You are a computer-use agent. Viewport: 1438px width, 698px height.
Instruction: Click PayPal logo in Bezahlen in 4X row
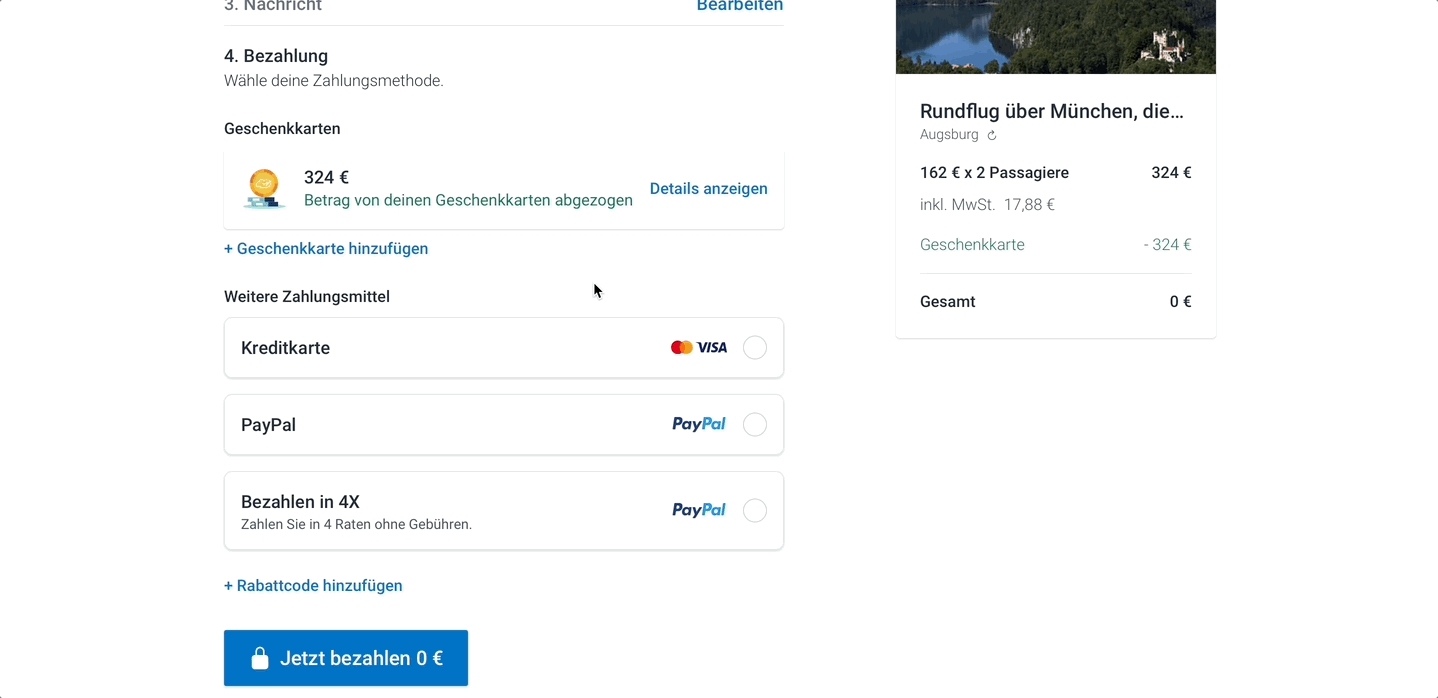[699, 510]
